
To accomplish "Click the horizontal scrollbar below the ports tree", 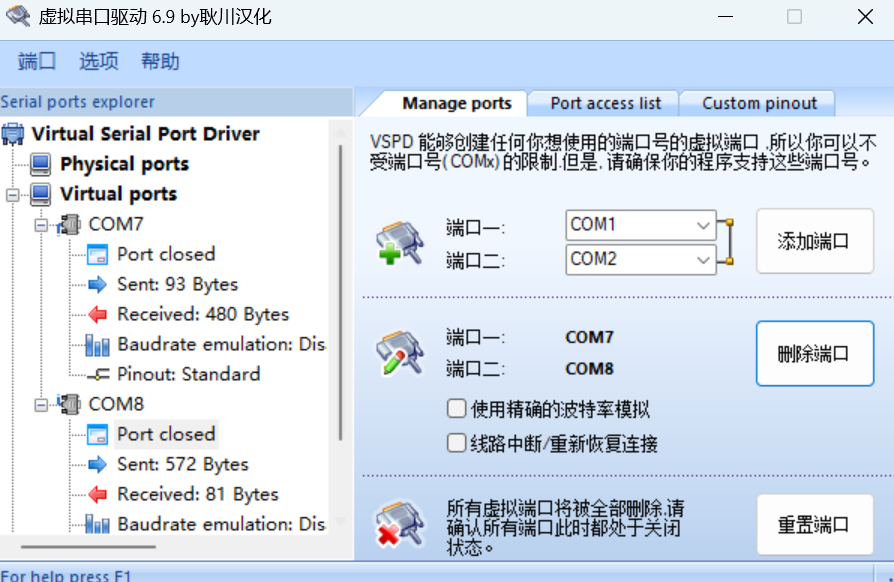I will 88,547.
